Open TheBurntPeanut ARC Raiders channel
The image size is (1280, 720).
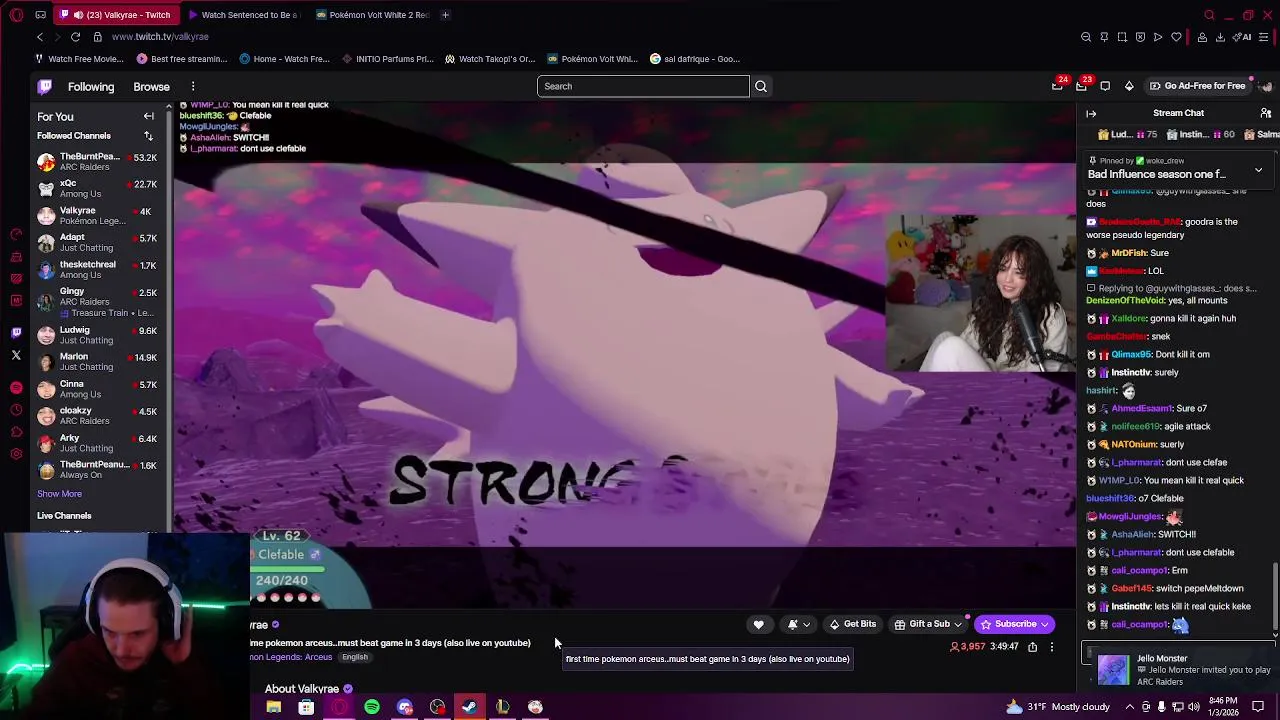pos(97,162)
